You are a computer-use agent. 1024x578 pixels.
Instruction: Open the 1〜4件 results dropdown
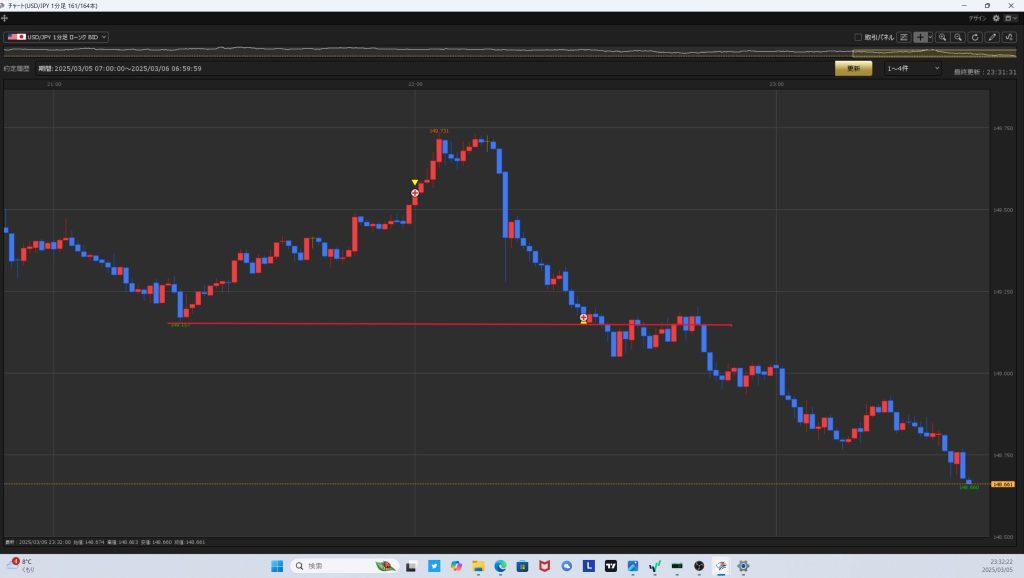(x=912, y=68)
